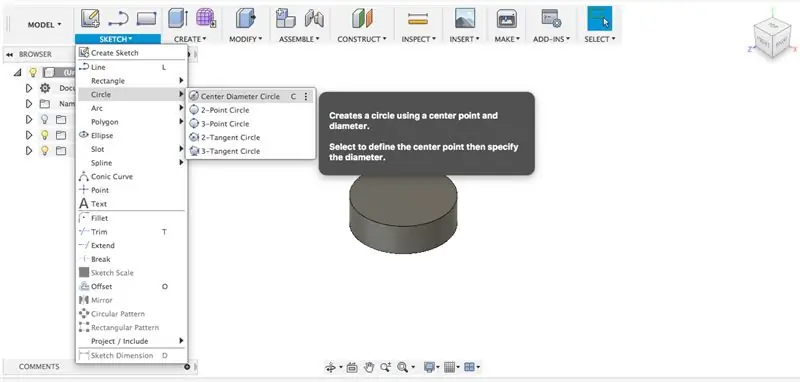Screen dimensions: 800x382
Task: Open the MODEL workspace dropdown
Action: coord(44,24)
